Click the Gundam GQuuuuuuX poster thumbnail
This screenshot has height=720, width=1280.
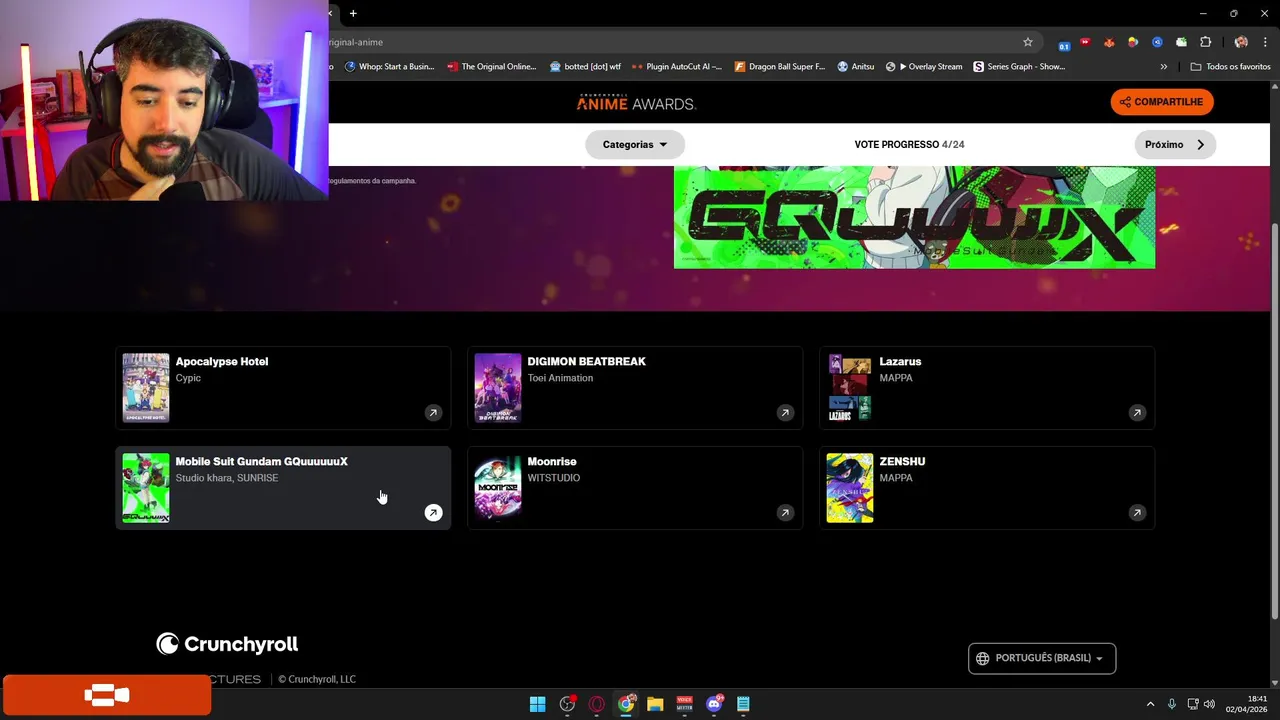click(x=146, y=488)
